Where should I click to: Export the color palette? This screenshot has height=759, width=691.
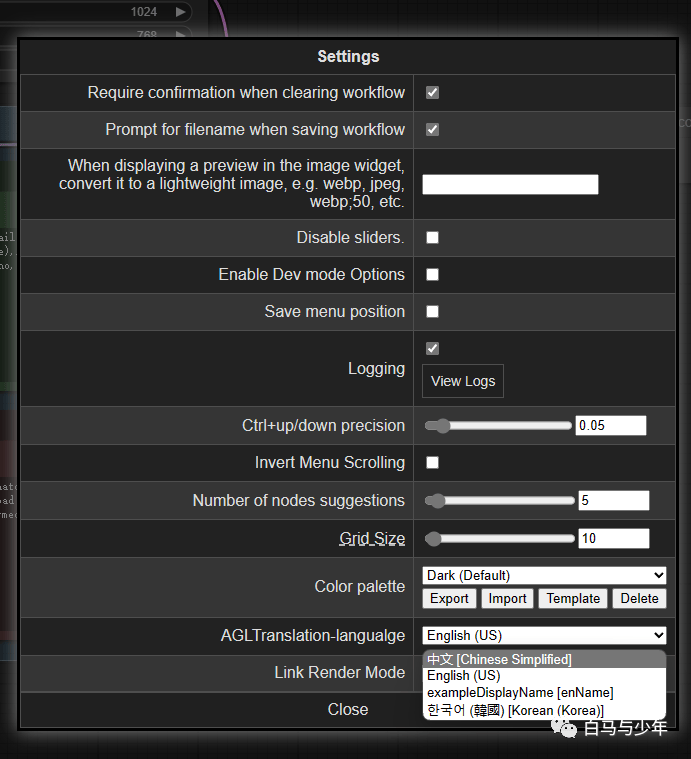coord(449,599)
